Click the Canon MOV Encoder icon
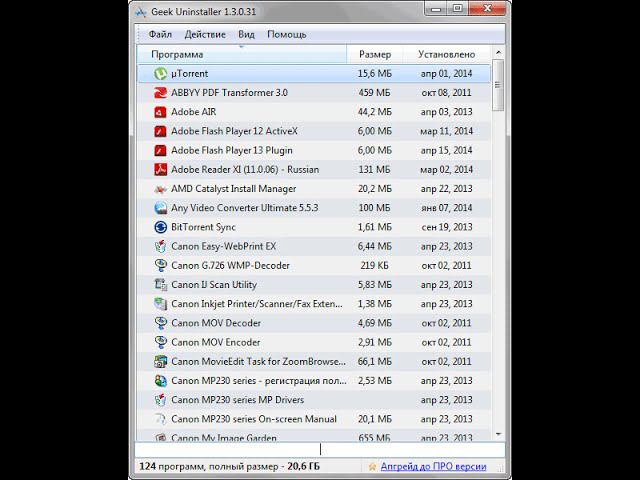Image resolution: width=640 pixels, height=480 pixels. (160, 342)
